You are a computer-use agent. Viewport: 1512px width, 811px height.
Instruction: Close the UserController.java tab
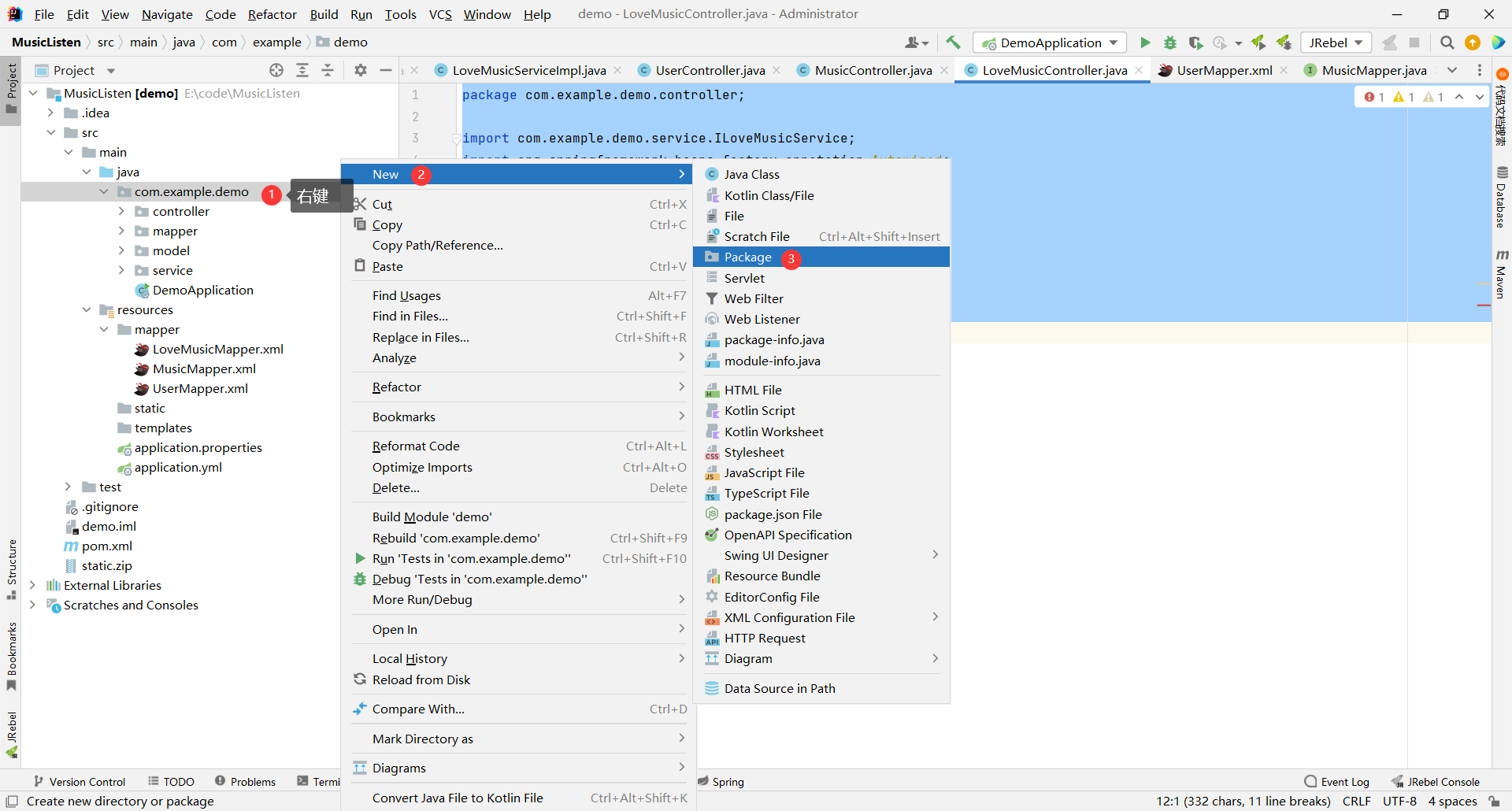coord(777,70)
